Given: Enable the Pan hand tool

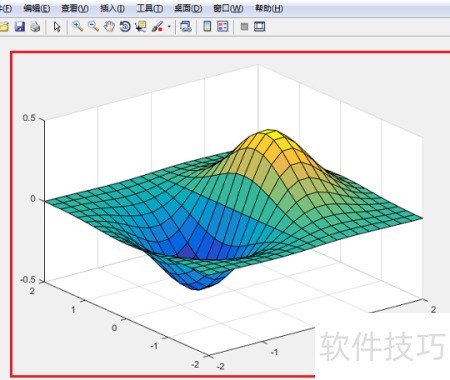Looking at the screenshot, I should pos(109,26).
